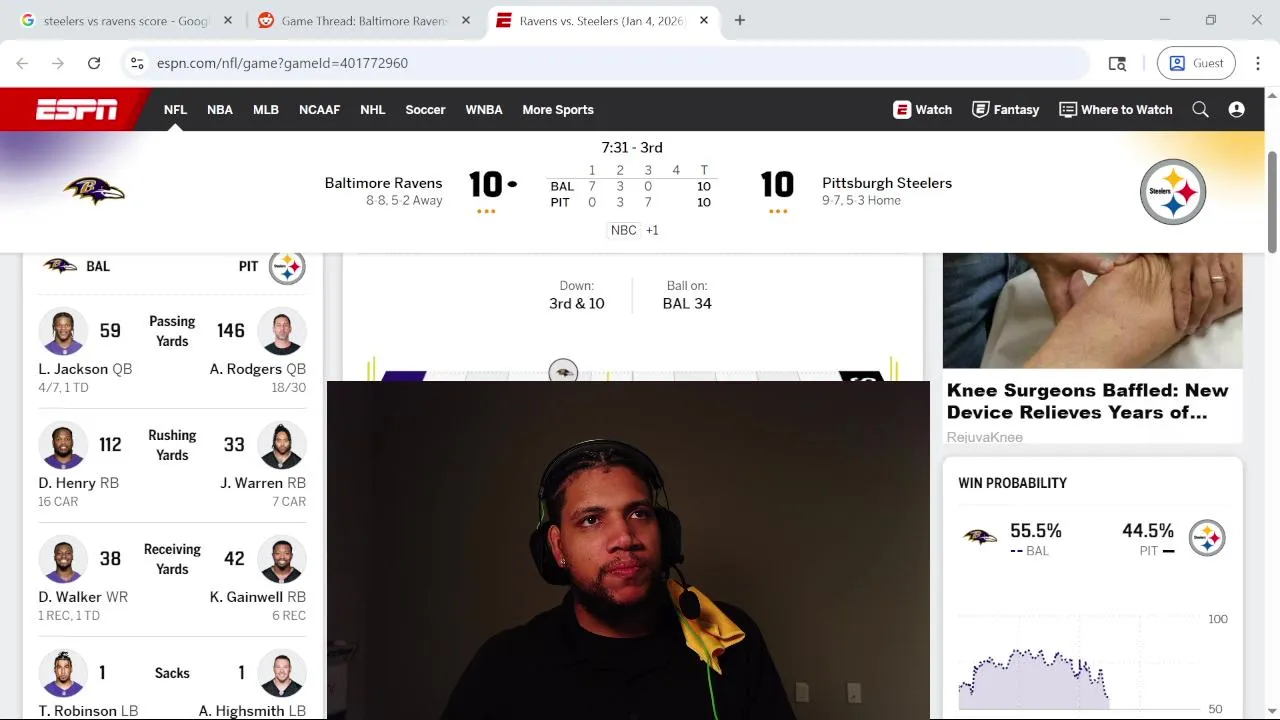Viewport: 1280px width, 720px height.
Task: Open L. Jackson player link
Action: [73, 369]
